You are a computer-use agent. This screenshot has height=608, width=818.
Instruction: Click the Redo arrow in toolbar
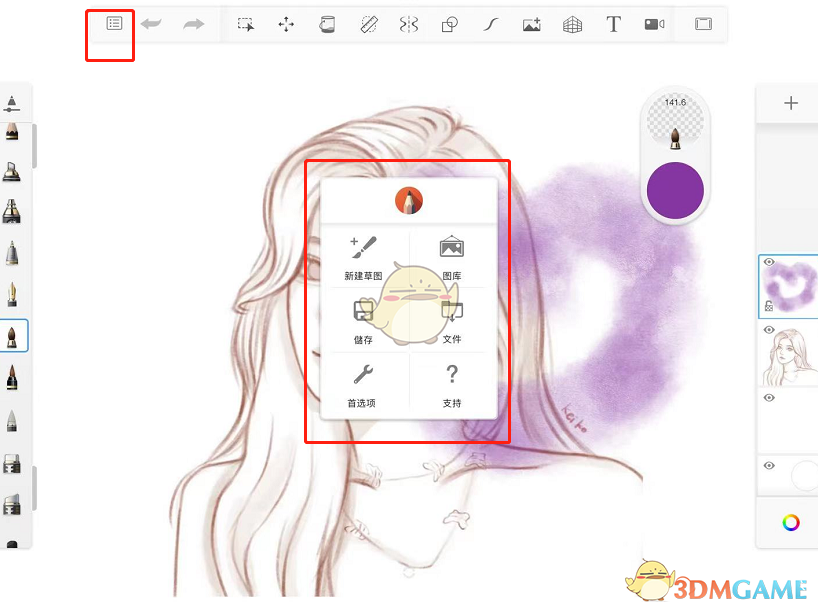(x=192, y=24)
